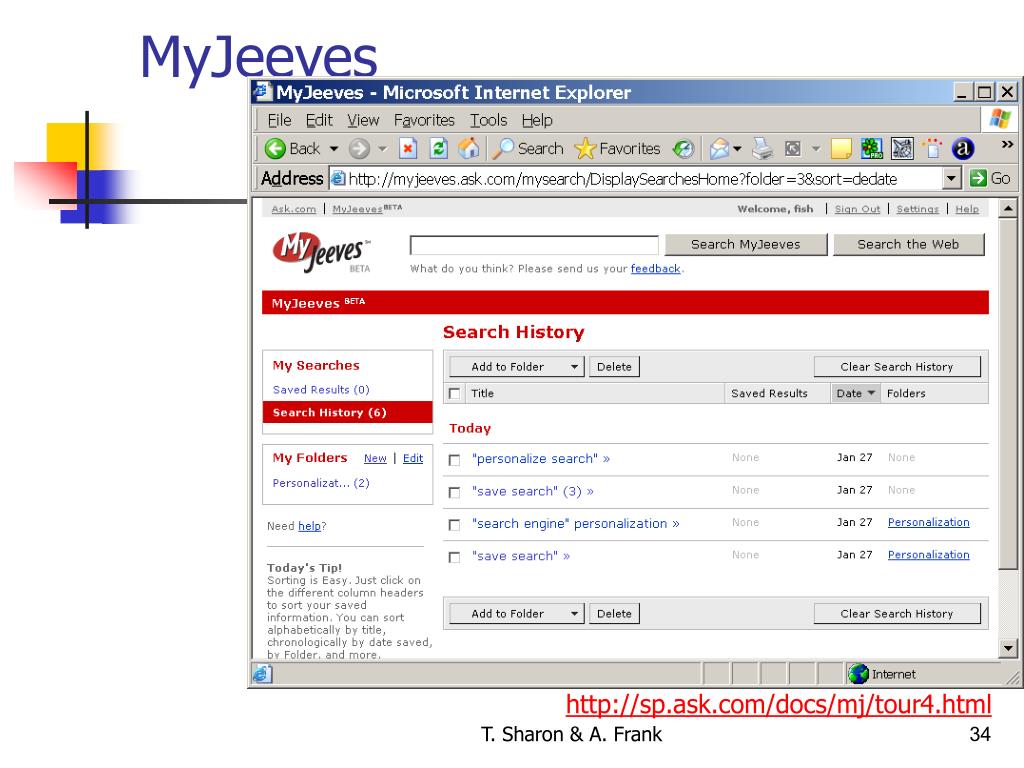Click the sparkling page toolbar icon
The image size is (1024, 768).
933,149
